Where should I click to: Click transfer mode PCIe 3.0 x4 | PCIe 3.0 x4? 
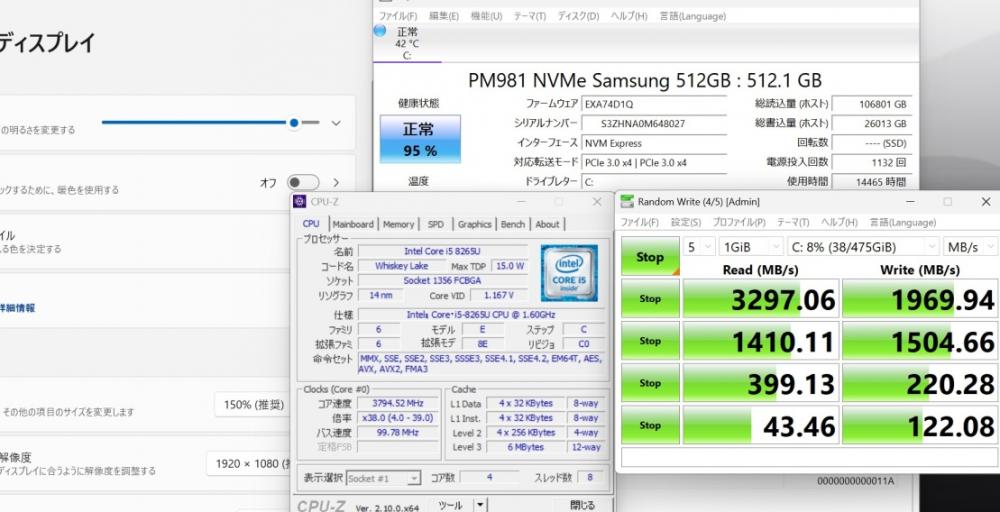point(654,162)
